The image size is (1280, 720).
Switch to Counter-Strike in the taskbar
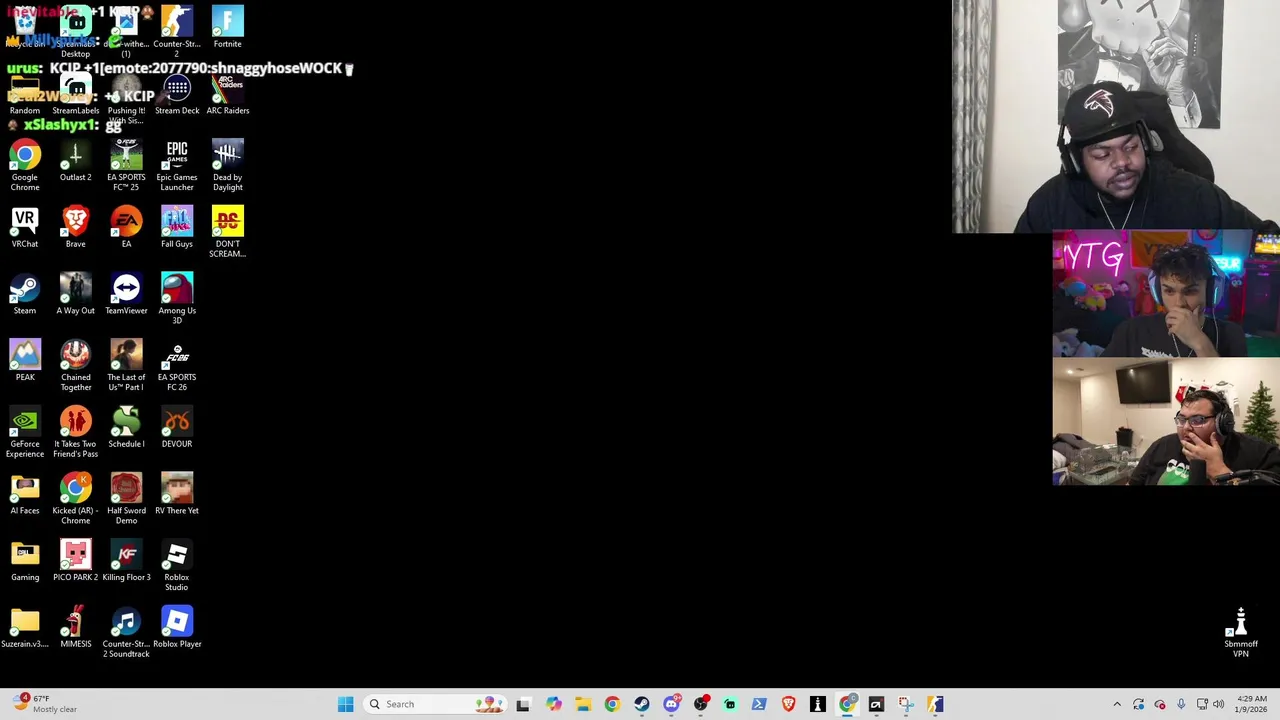tap(935, 704)
